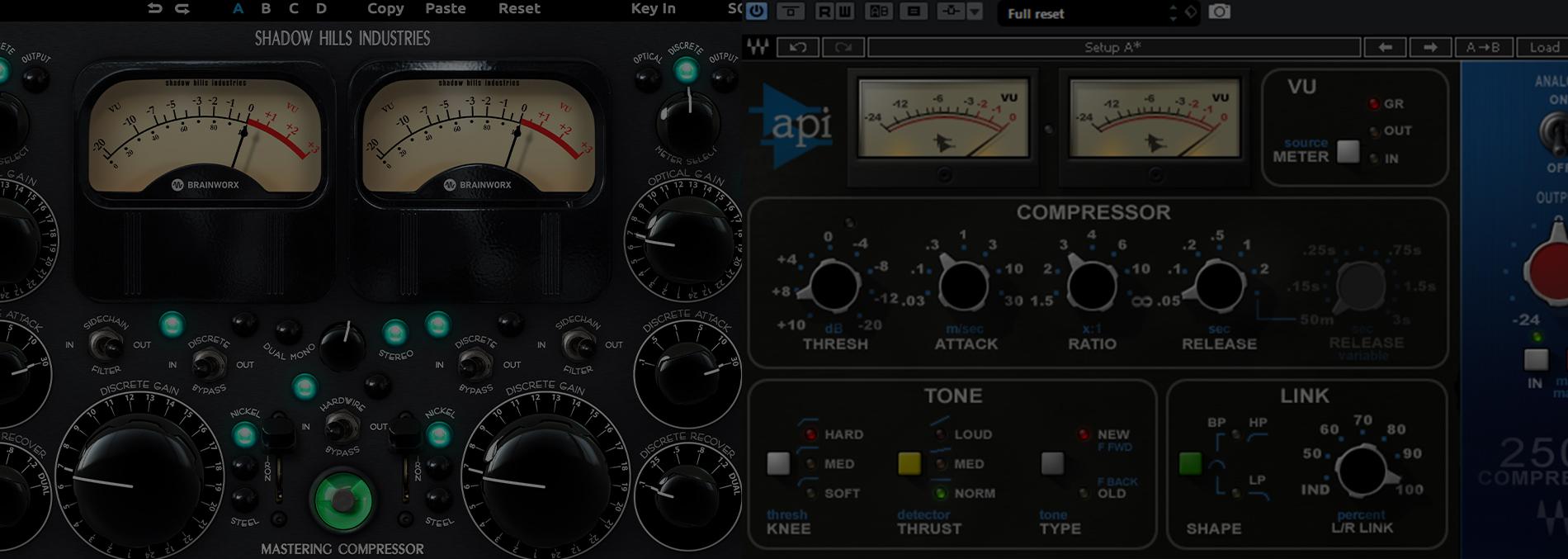Click Key In in Shadow Hills toolbar
Image resolution: width=1568 pixels, height=559 pixels.
pos(653,8)
